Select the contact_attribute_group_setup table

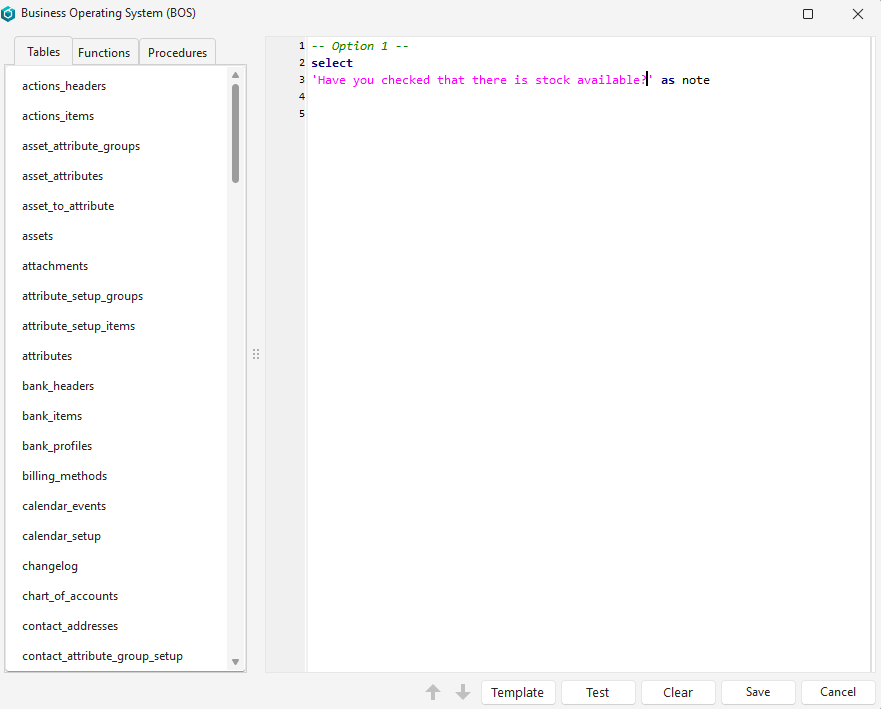point(102,656)
